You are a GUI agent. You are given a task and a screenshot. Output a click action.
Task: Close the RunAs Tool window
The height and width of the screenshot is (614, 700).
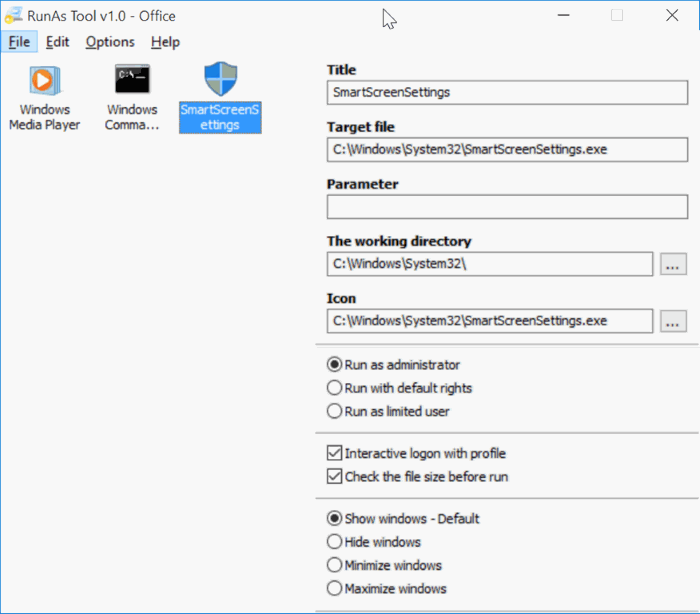[x=672, y=16]
